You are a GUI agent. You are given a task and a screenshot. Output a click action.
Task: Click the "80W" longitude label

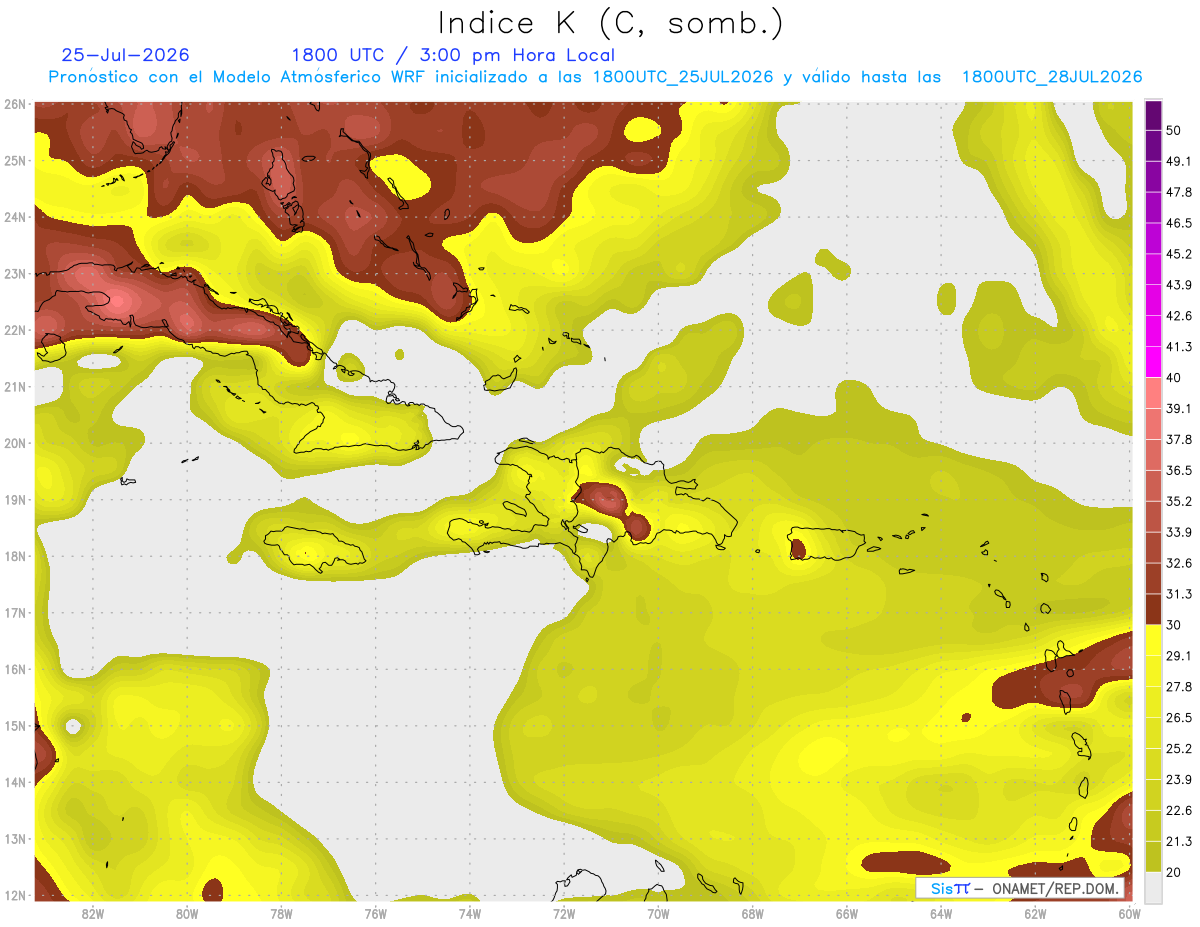click(187, 913)
